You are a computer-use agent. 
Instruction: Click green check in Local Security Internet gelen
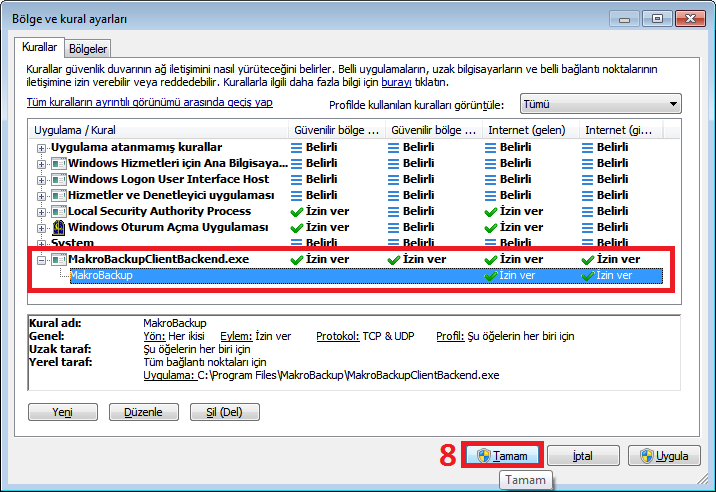point(491,212)
